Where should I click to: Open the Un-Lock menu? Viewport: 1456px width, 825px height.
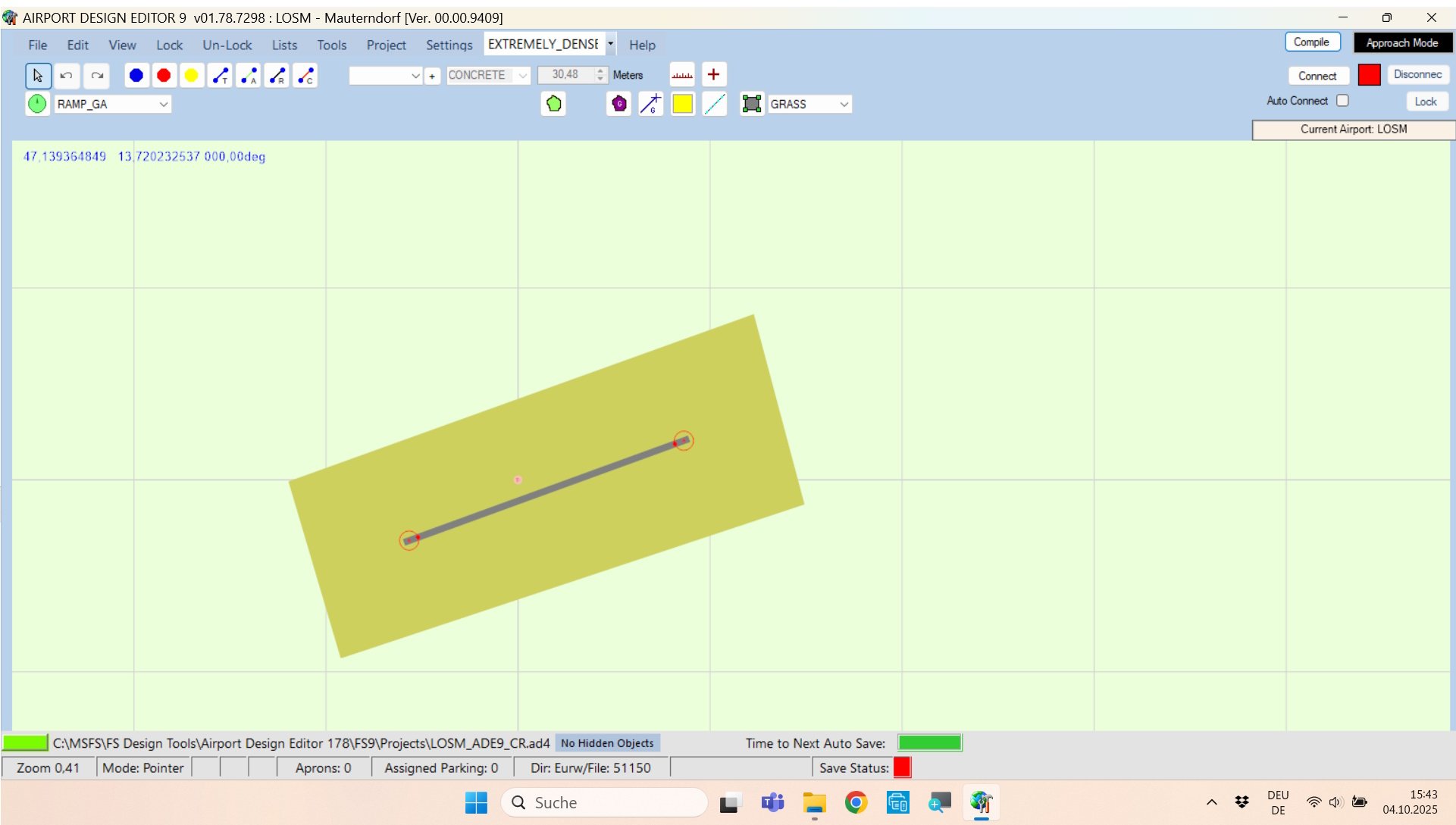click(227, 45)
